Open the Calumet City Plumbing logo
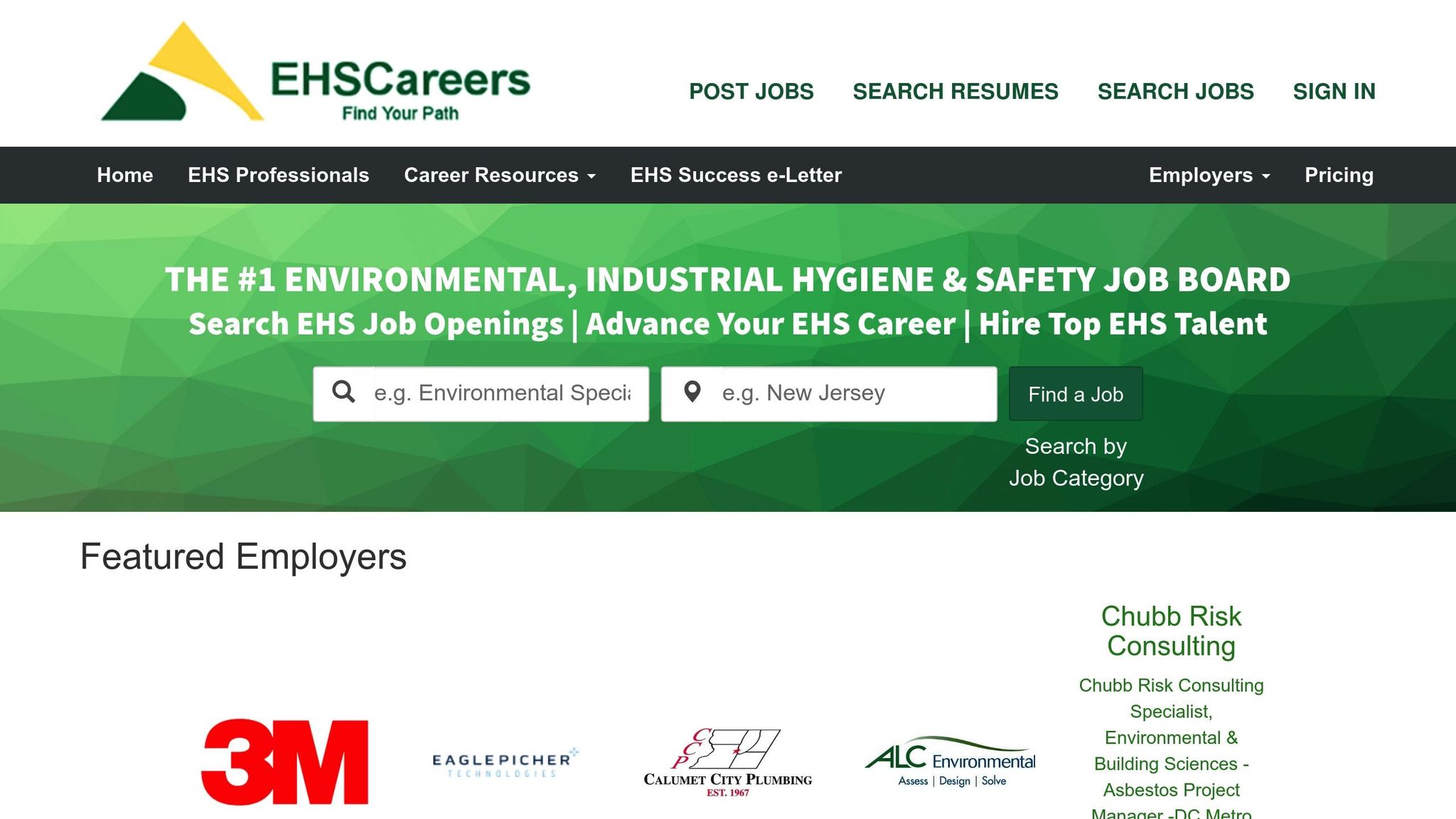Screen dimensions: 1456x819 727,763
